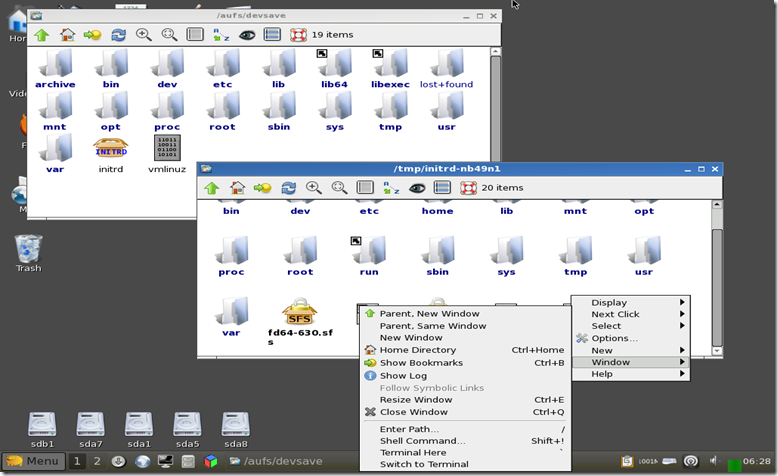The height and width of the screenshot is (476, 778).
Task: Click lifebuoy help icon in initrd-nb49n1 toolbar
Action: 468,188
